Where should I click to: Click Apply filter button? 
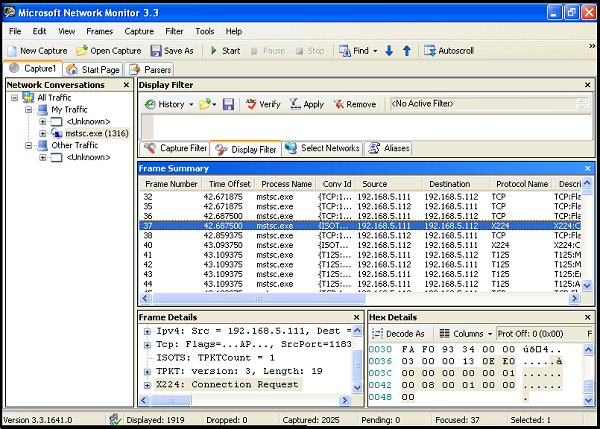tap(307, 104)
